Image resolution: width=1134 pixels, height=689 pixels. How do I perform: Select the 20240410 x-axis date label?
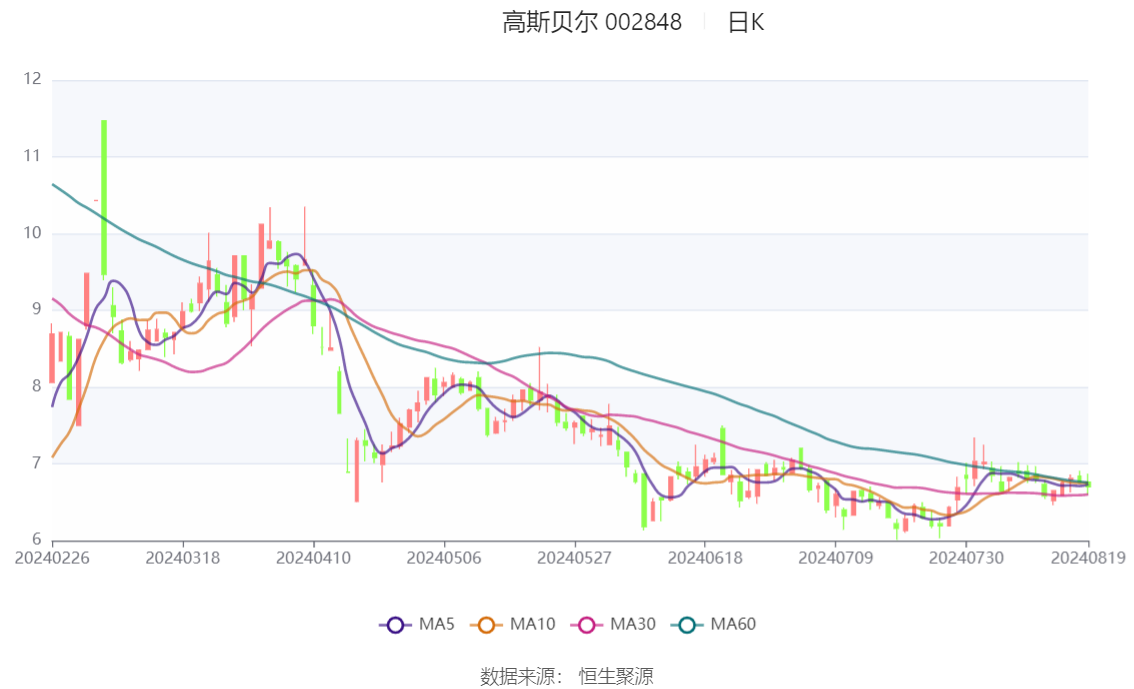click(313, 558)
